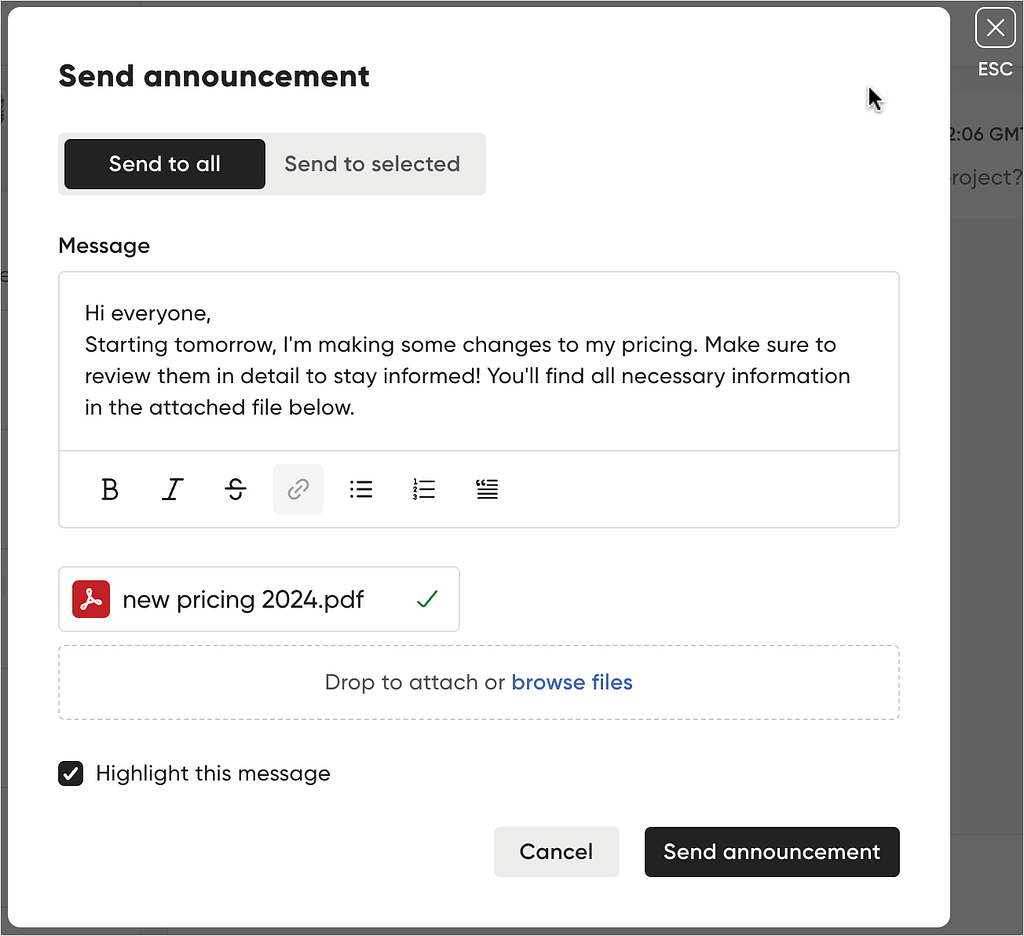The height and width of the screenshot is (936, 1024).
Task: Insert a block quote
Action: tap(487, 489)
